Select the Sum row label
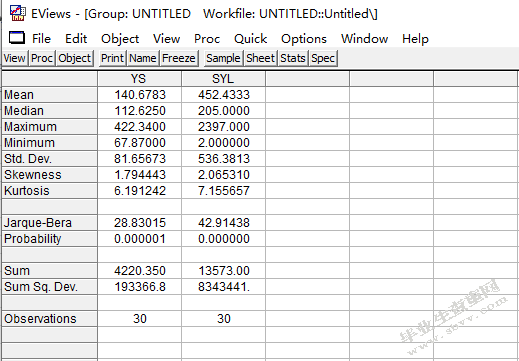 click(49, 271)
